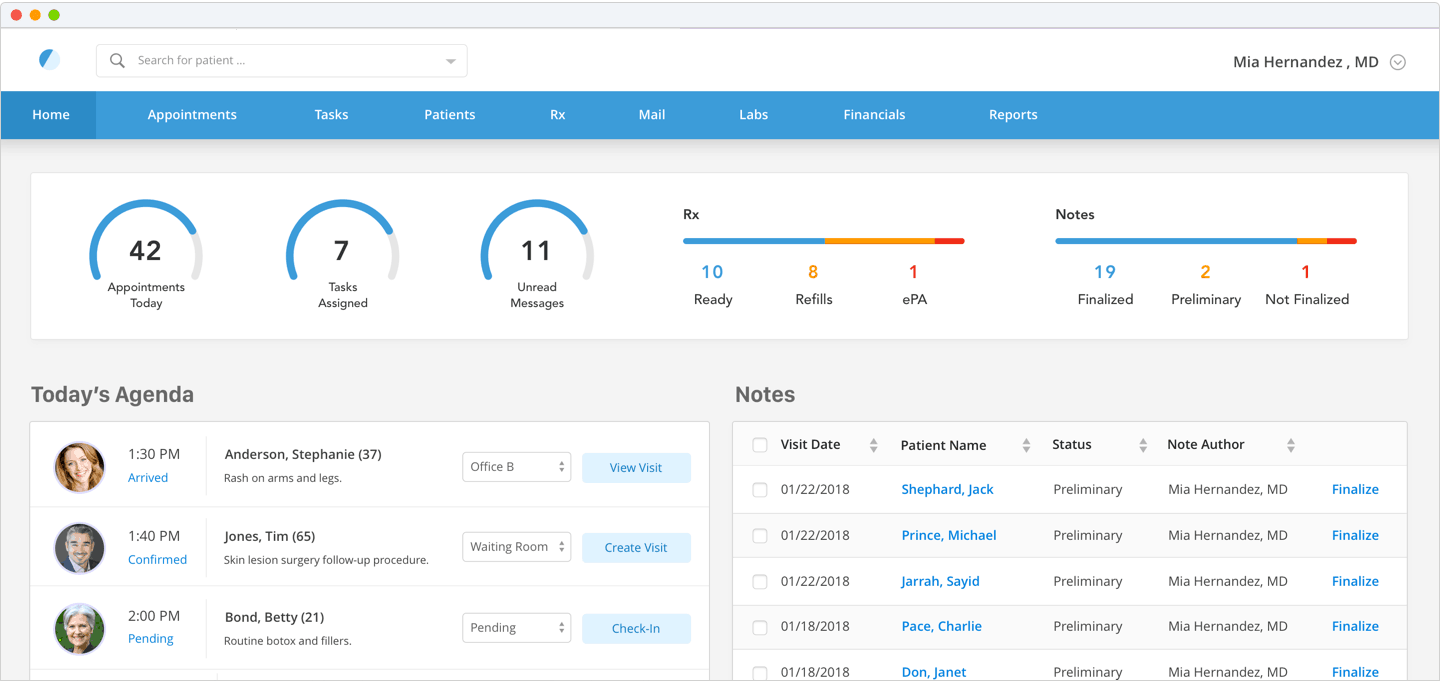
Task: Sort notes by Visit Date arrows
Action: click(x=873, y=446)
